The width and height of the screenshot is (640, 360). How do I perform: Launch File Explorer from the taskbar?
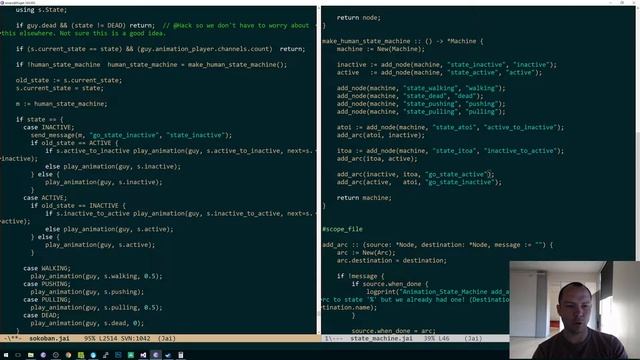(31, 355)
